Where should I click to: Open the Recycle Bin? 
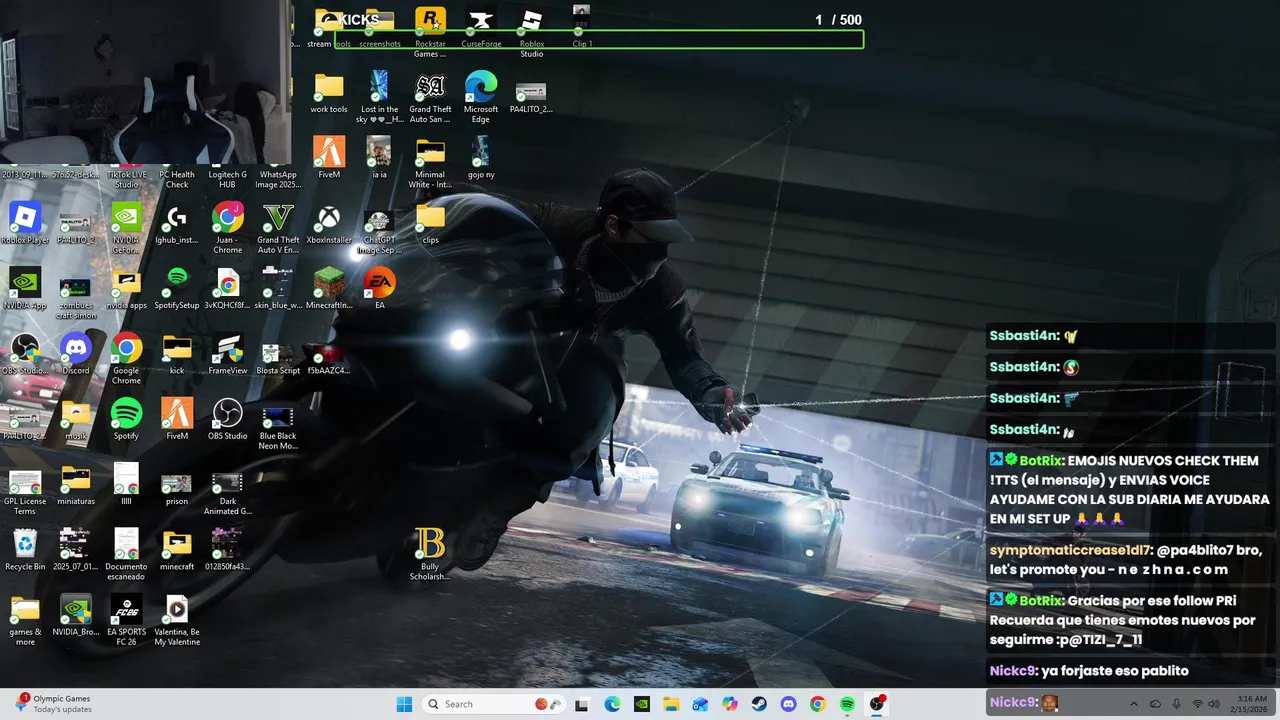tap(25, 550)
